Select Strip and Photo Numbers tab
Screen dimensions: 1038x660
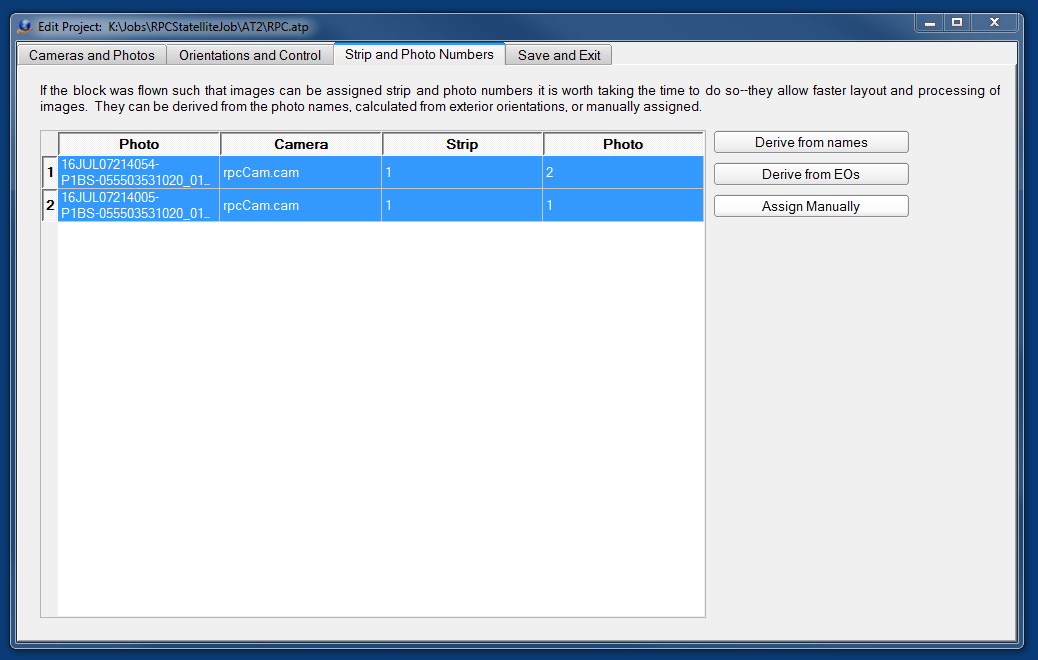tap(419, 54)
